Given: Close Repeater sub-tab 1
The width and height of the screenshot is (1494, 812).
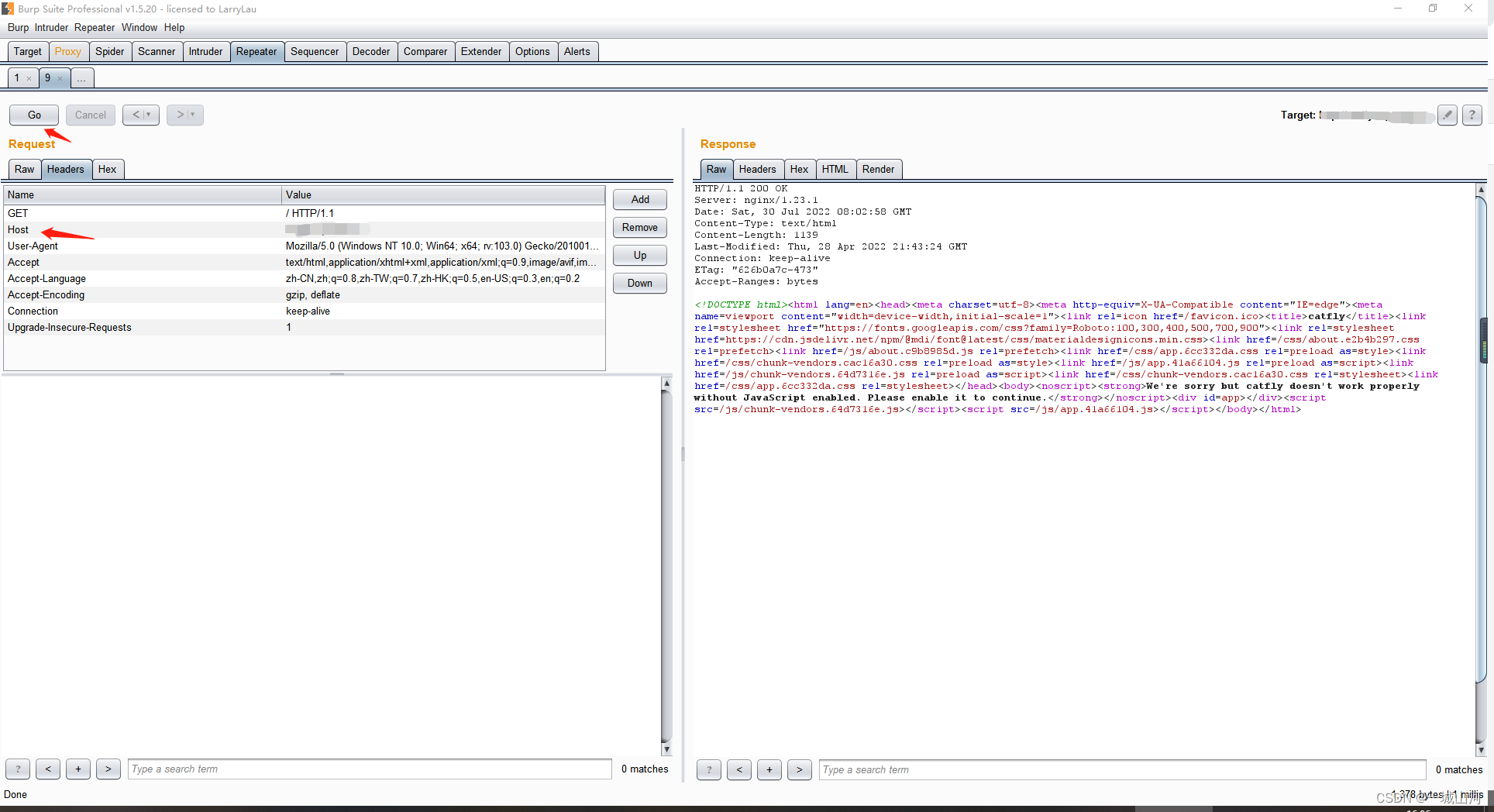Looking at the screenshot, I should tap(29, 78).
